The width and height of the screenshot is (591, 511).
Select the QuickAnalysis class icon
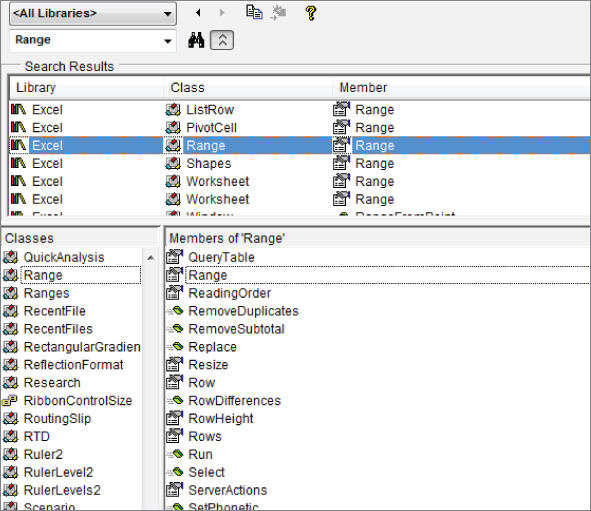pyautogui.click(x=10, y=257)
